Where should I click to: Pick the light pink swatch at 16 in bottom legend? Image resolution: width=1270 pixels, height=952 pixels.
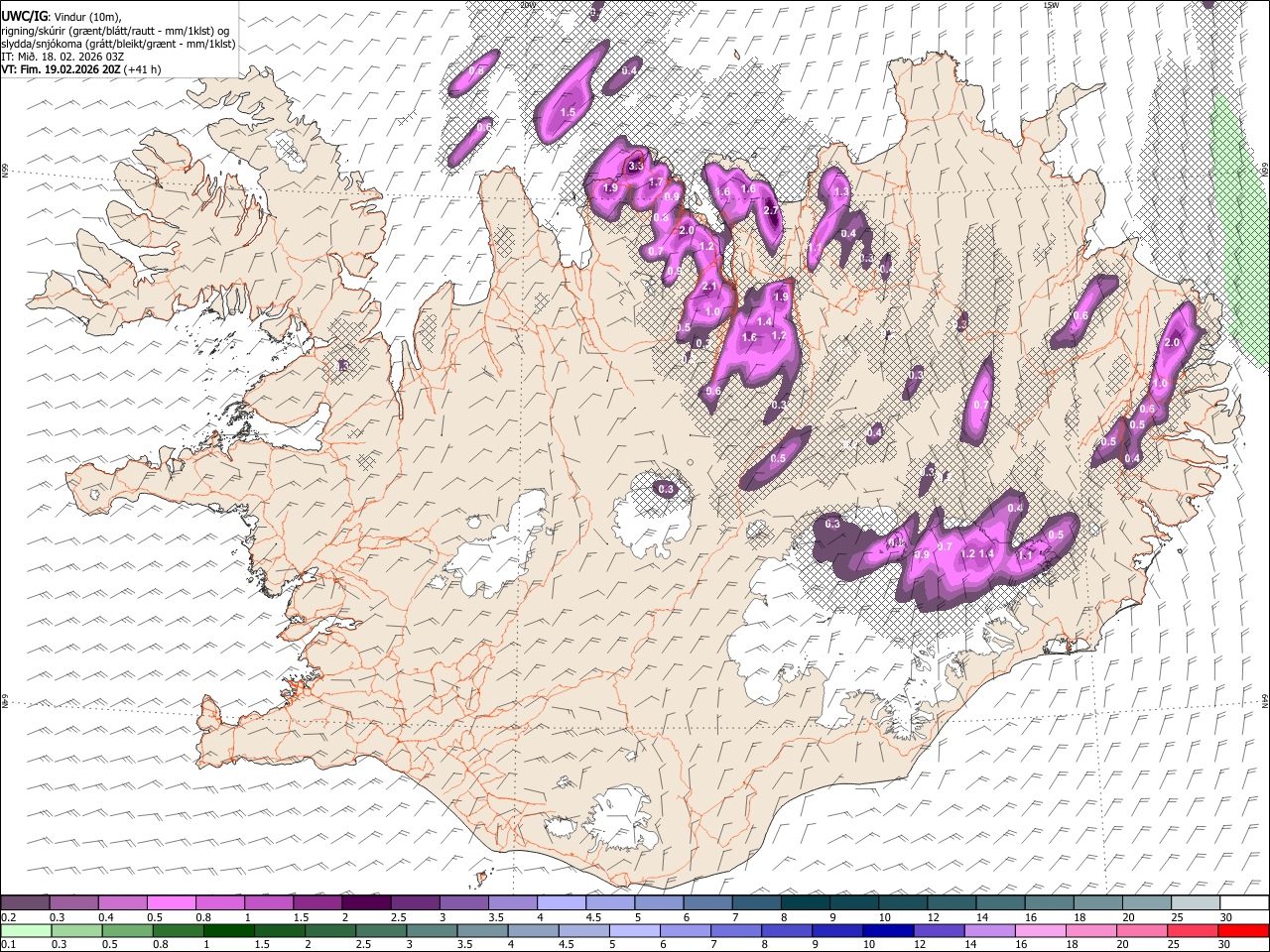[1040, 931]
